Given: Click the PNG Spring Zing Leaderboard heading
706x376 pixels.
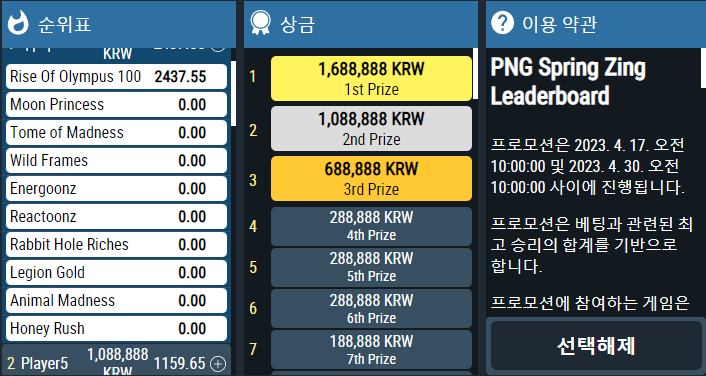Looking at the screenshot, I should (568, 82).
